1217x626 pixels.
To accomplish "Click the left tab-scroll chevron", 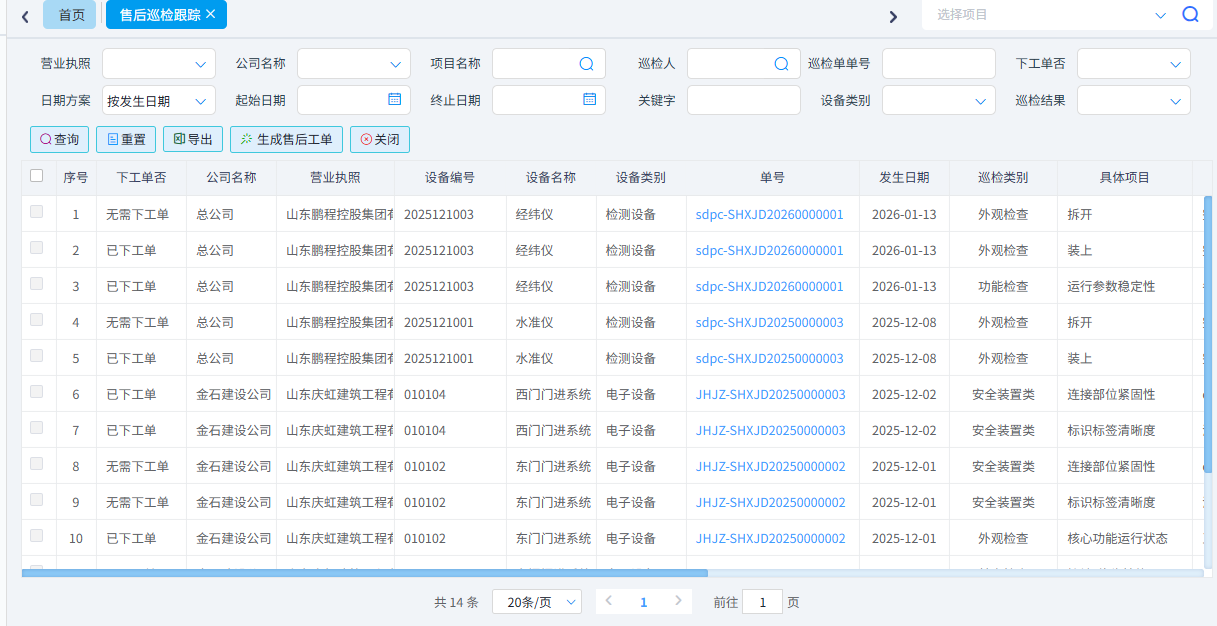I will [16, 15].
